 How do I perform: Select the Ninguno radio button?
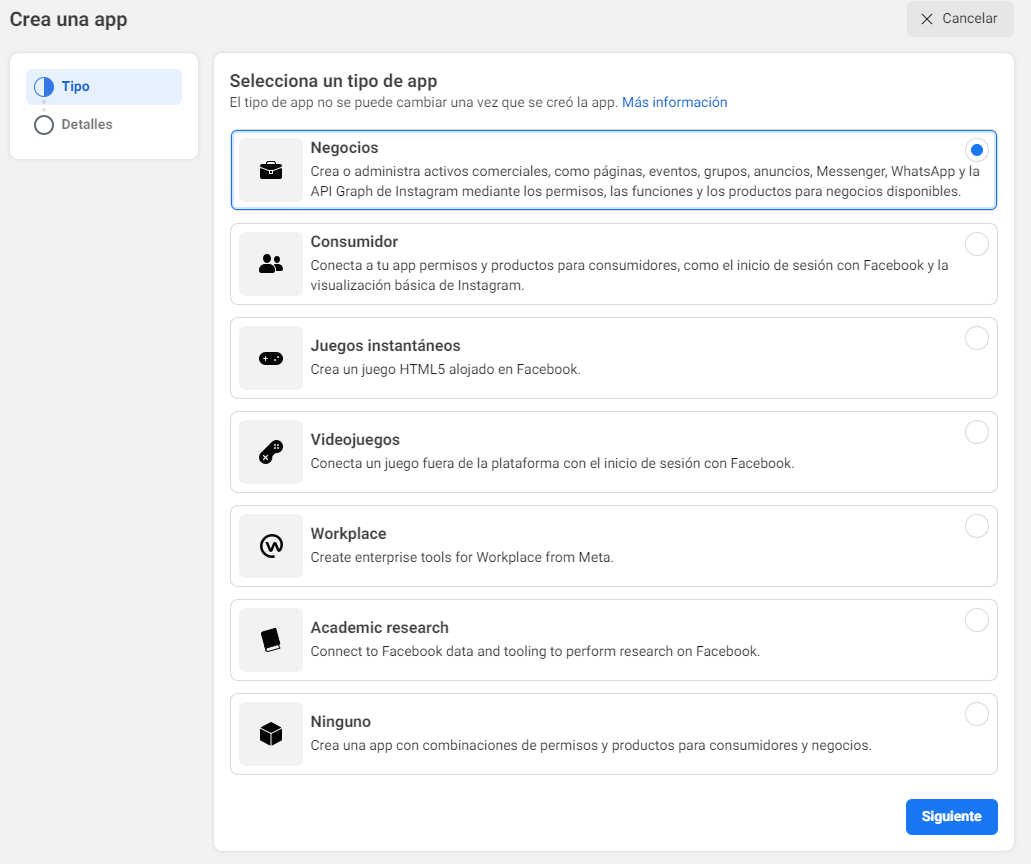coord(977,714)
